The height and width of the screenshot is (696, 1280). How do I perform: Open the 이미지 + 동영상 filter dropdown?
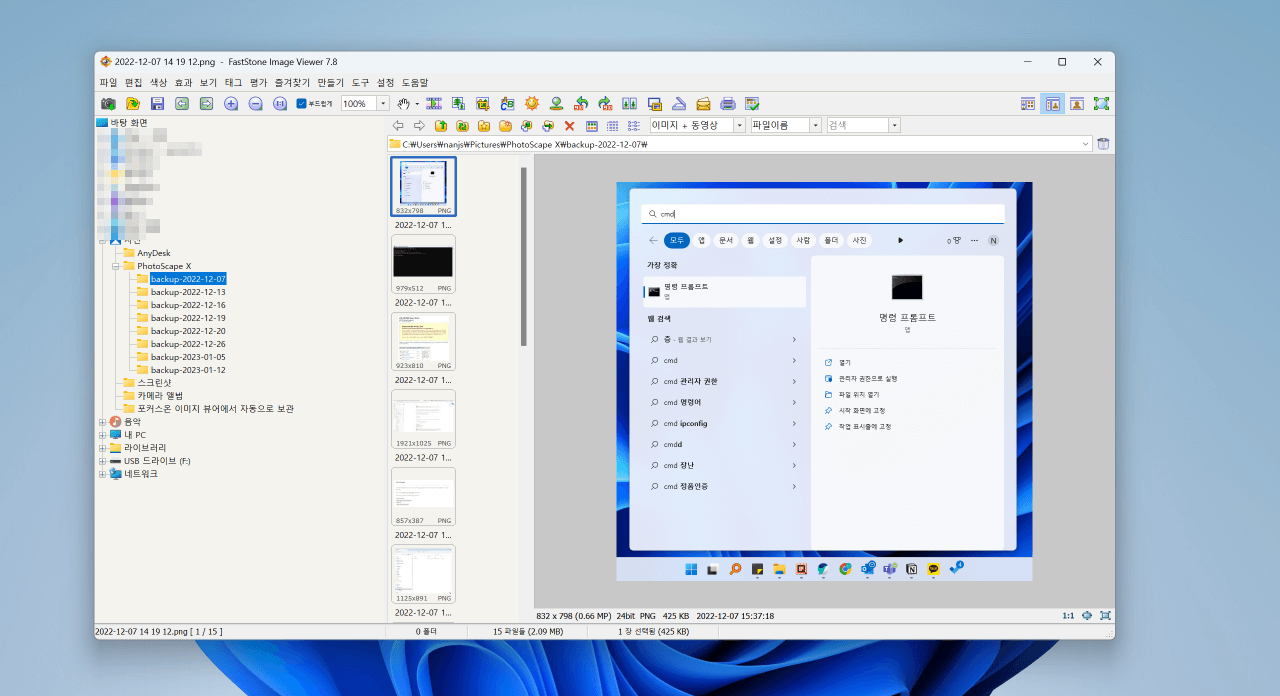pyautogui.click(x=740, y=126)
